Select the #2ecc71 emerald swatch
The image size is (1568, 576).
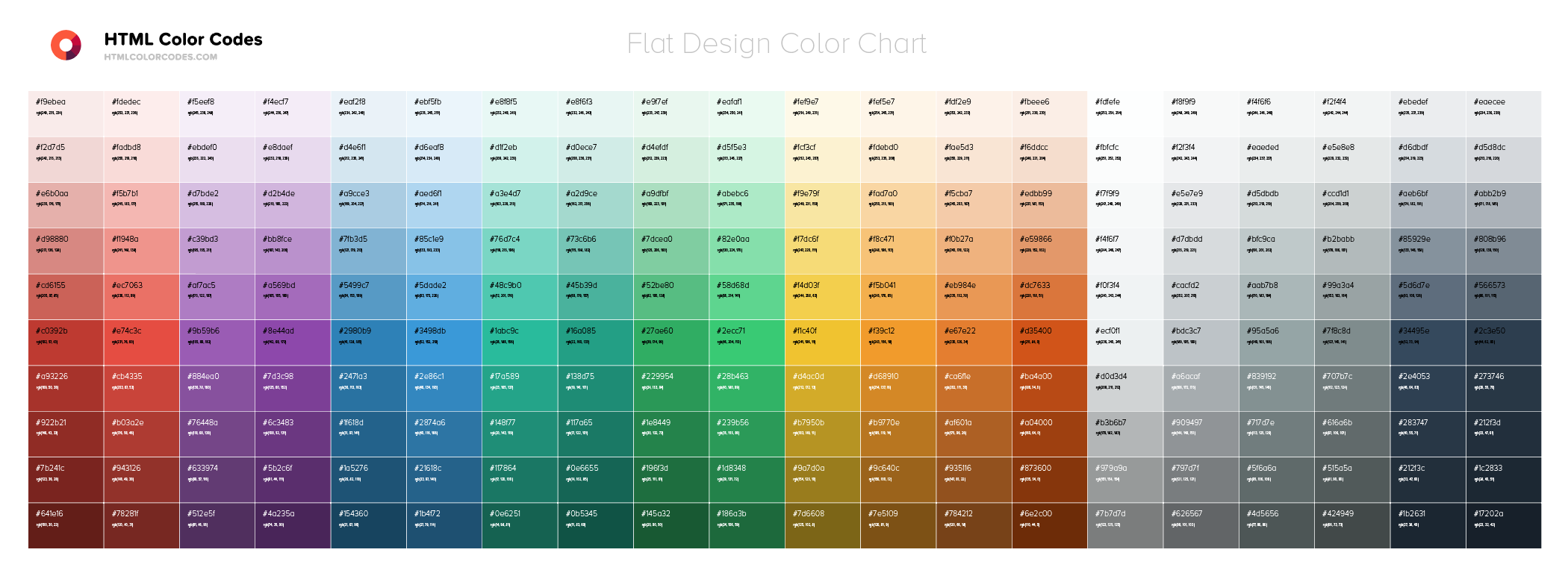point(747,342)
